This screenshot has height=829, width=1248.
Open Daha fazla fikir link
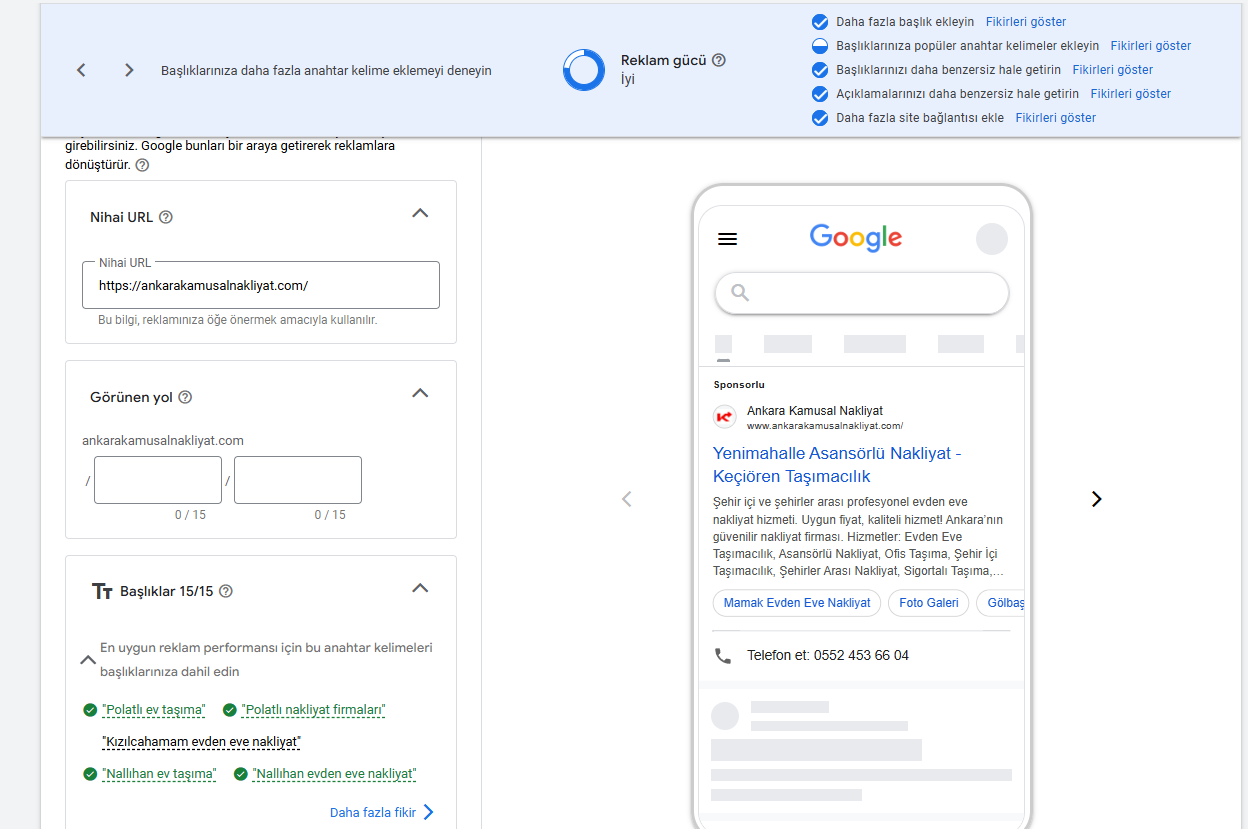[x=373, y=813]
